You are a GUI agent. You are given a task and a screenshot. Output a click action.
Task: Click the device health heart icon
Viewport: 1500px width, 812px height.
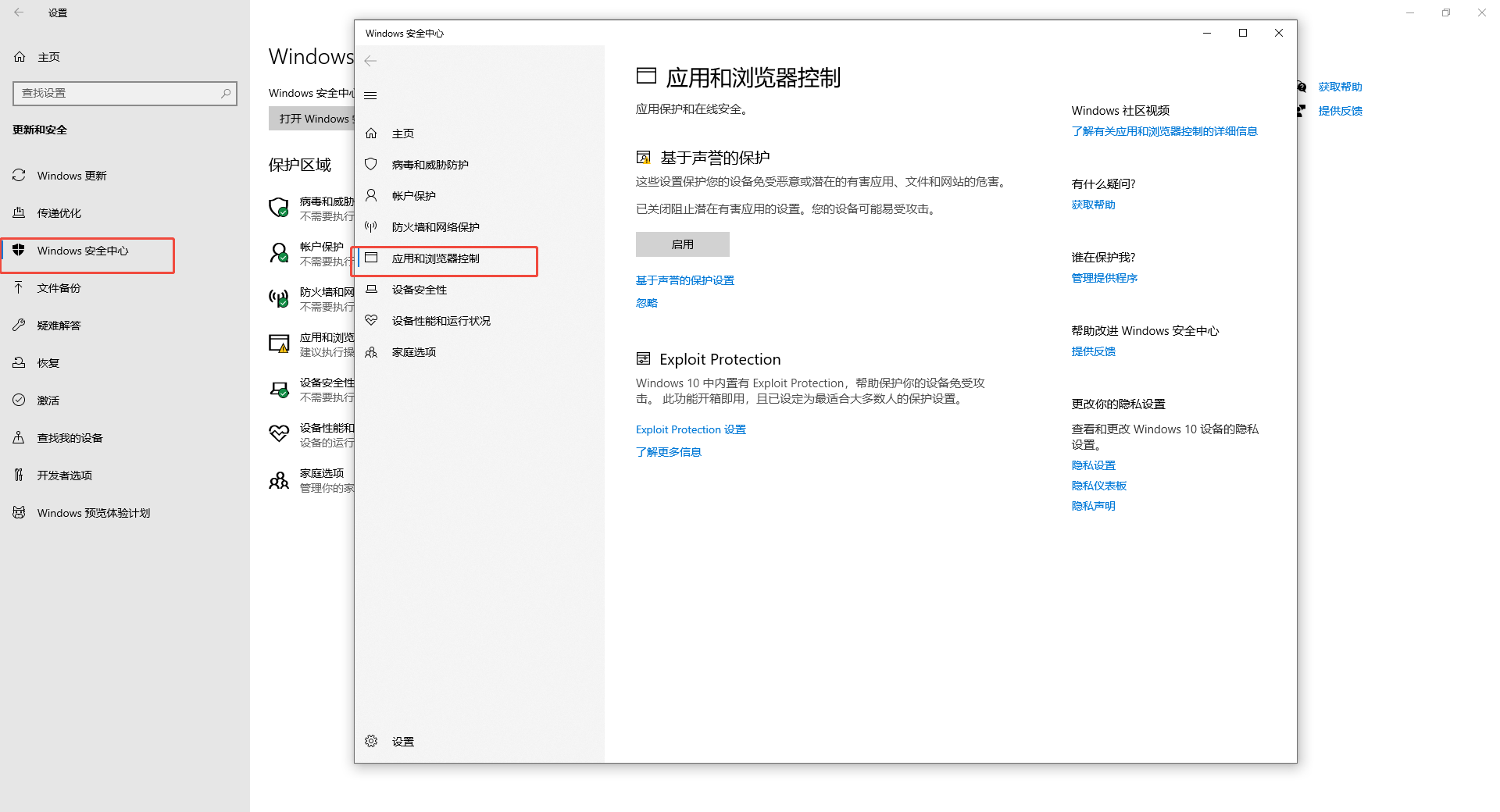(x=372, y=320)
